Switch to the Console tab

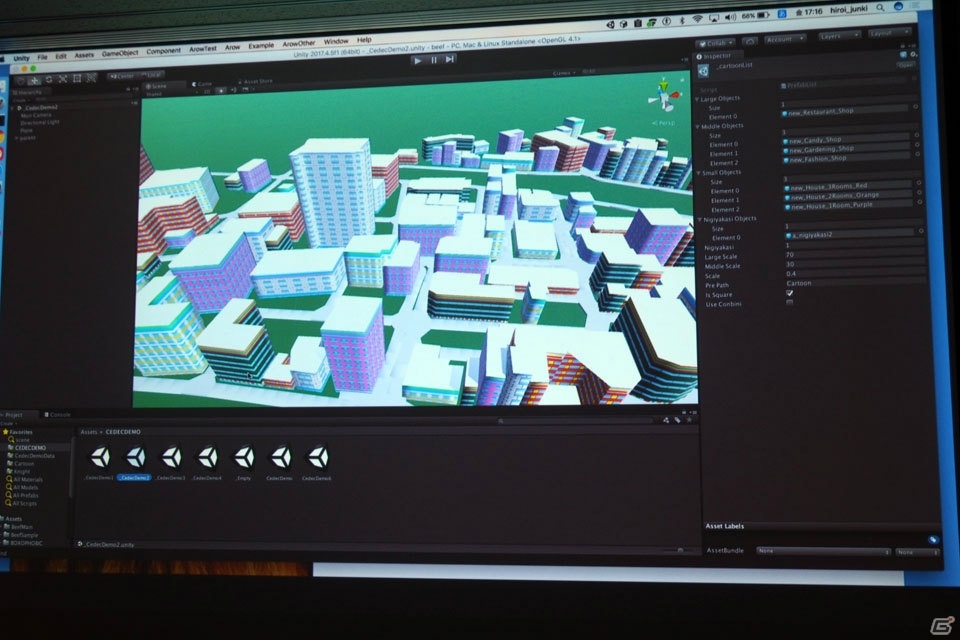pos(58,415)
